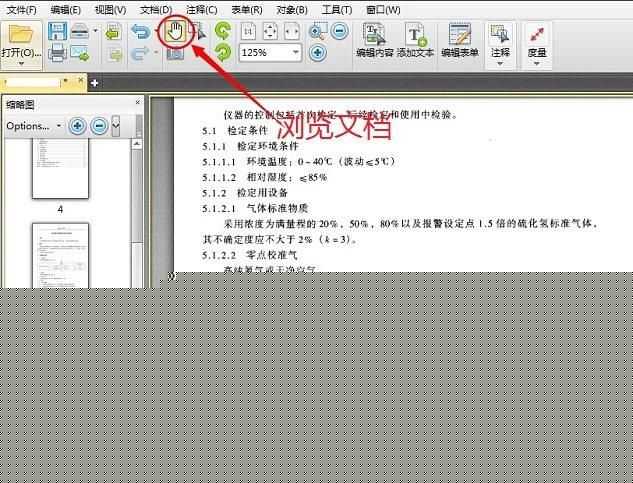Screen dimensions: 633x483
Task: Open the 工具(T) menu
Action: coord(337,10)
